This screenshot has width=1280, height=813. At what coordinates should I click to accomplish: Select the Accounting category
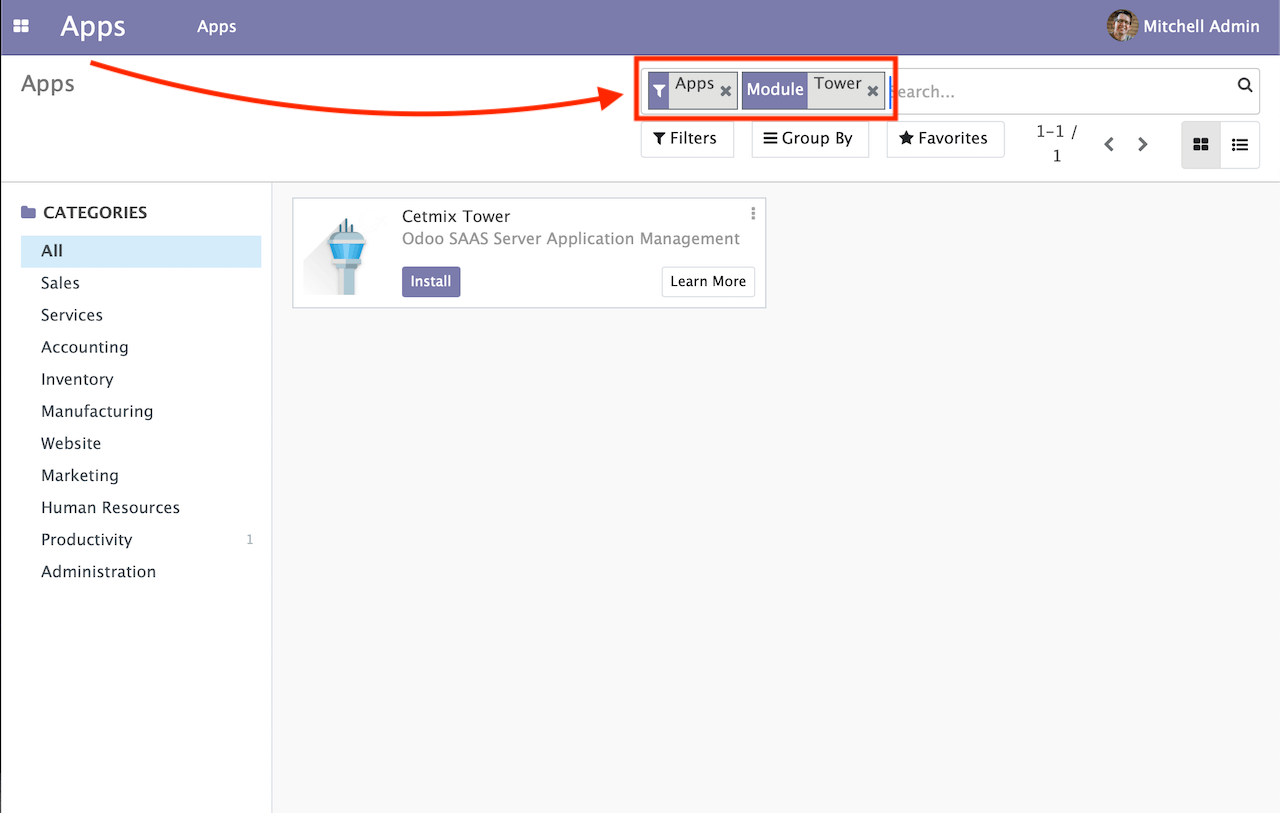coord(141,347)
